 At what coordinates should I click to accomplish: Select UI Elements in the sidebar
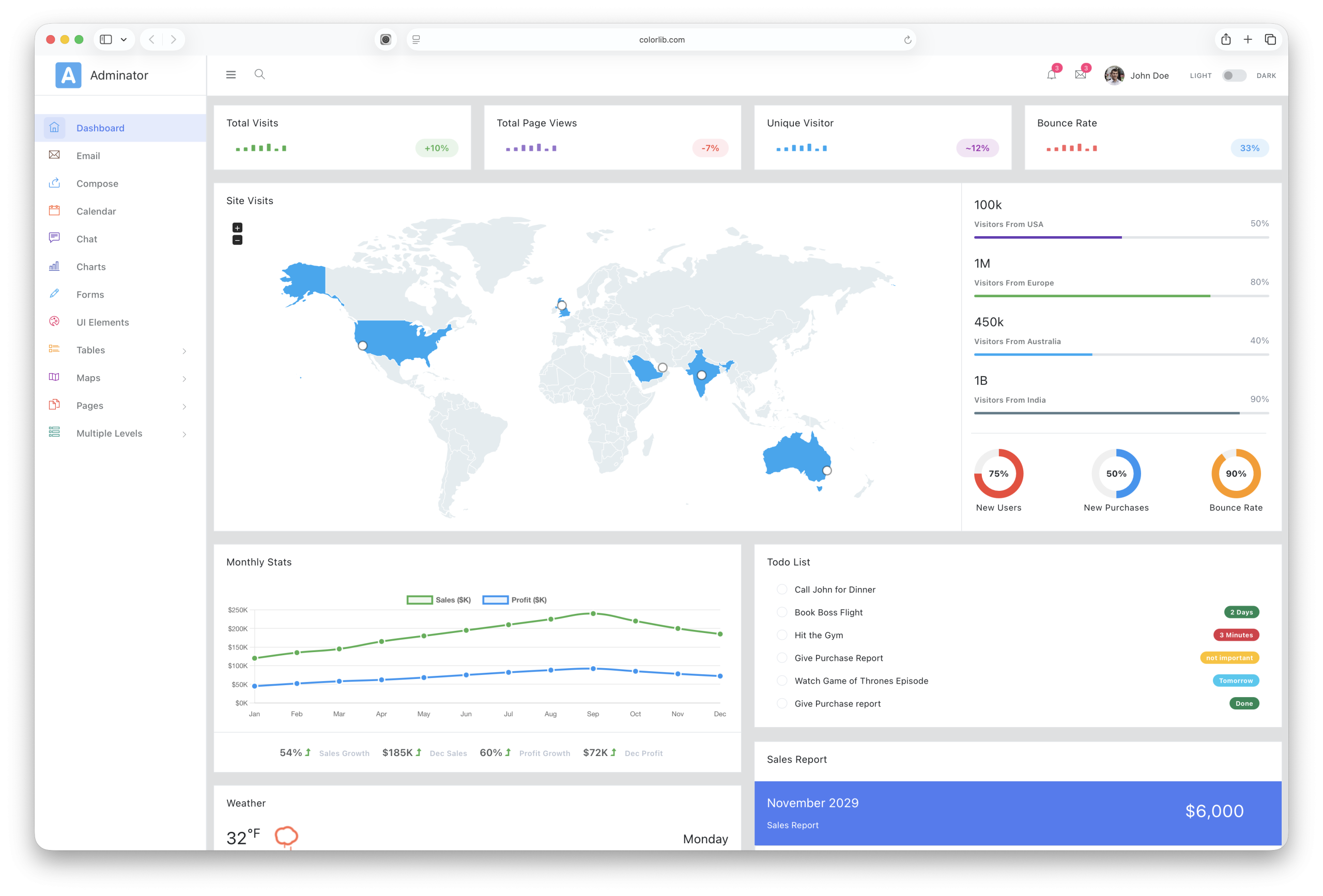pos(102,321)
